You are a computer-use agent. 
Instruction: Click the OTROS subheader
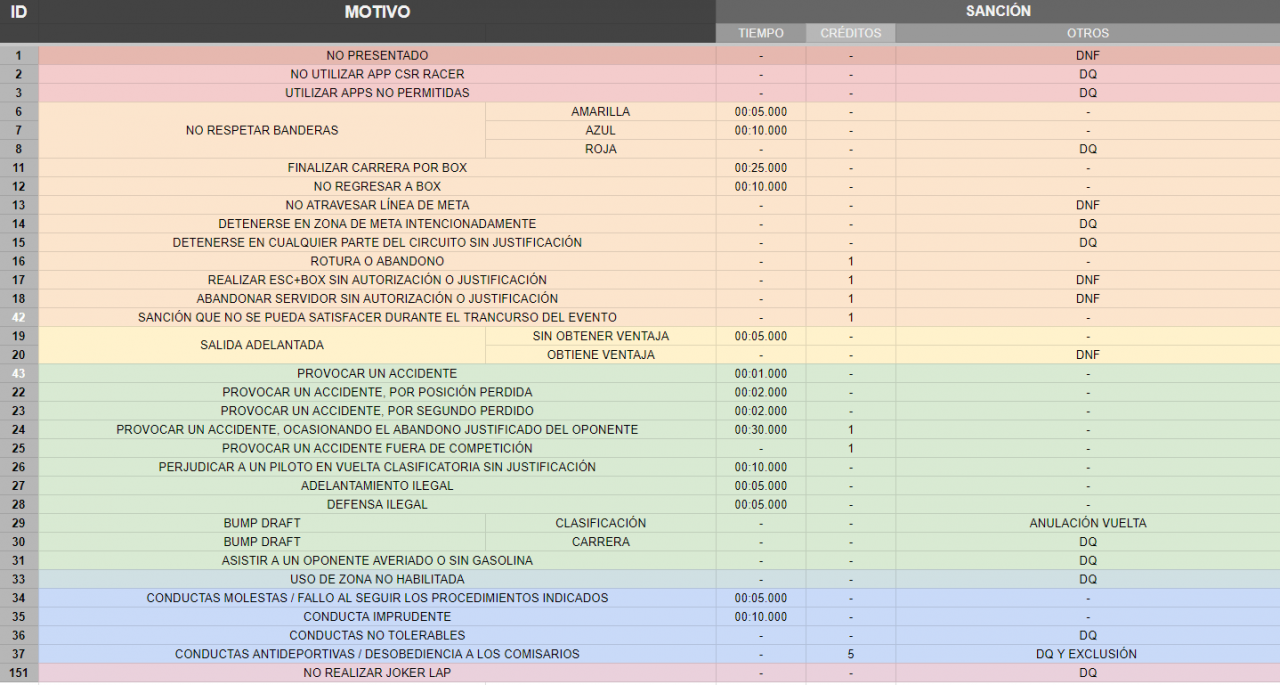pyautogui.click(x=1087, y=33)
